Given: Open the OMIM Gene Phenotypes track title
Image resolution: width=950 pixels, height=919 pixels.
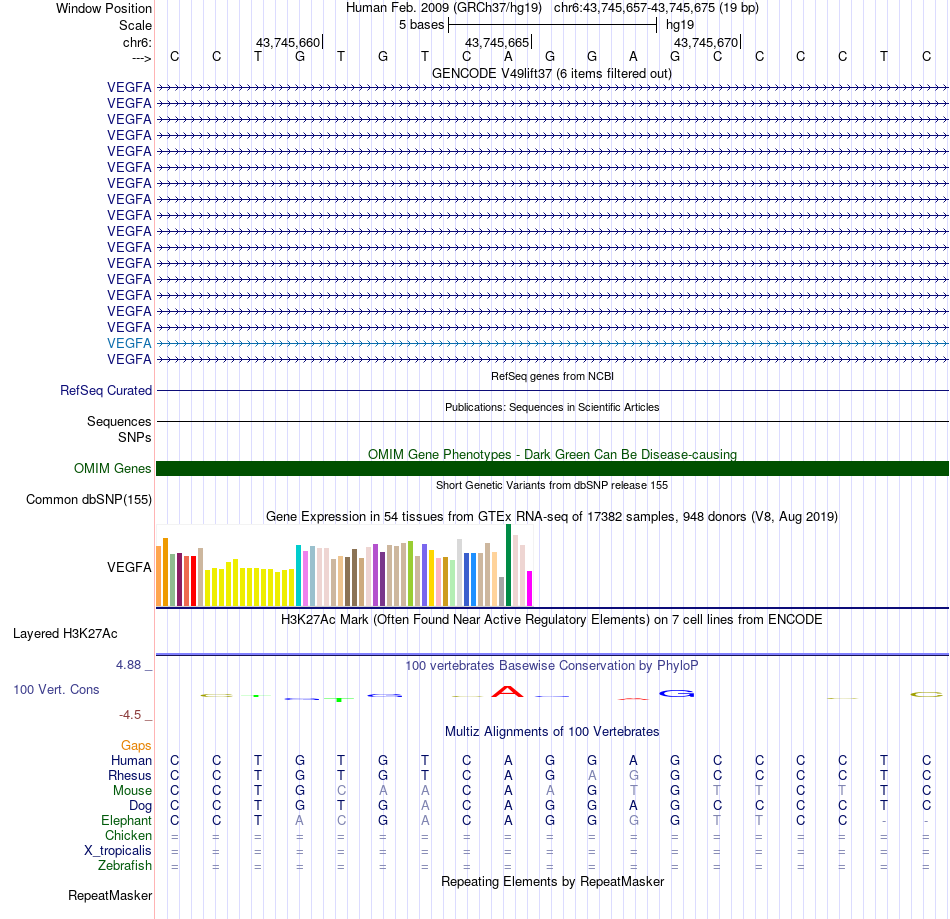Looking at the screenshot, I should tap(552, 454).
